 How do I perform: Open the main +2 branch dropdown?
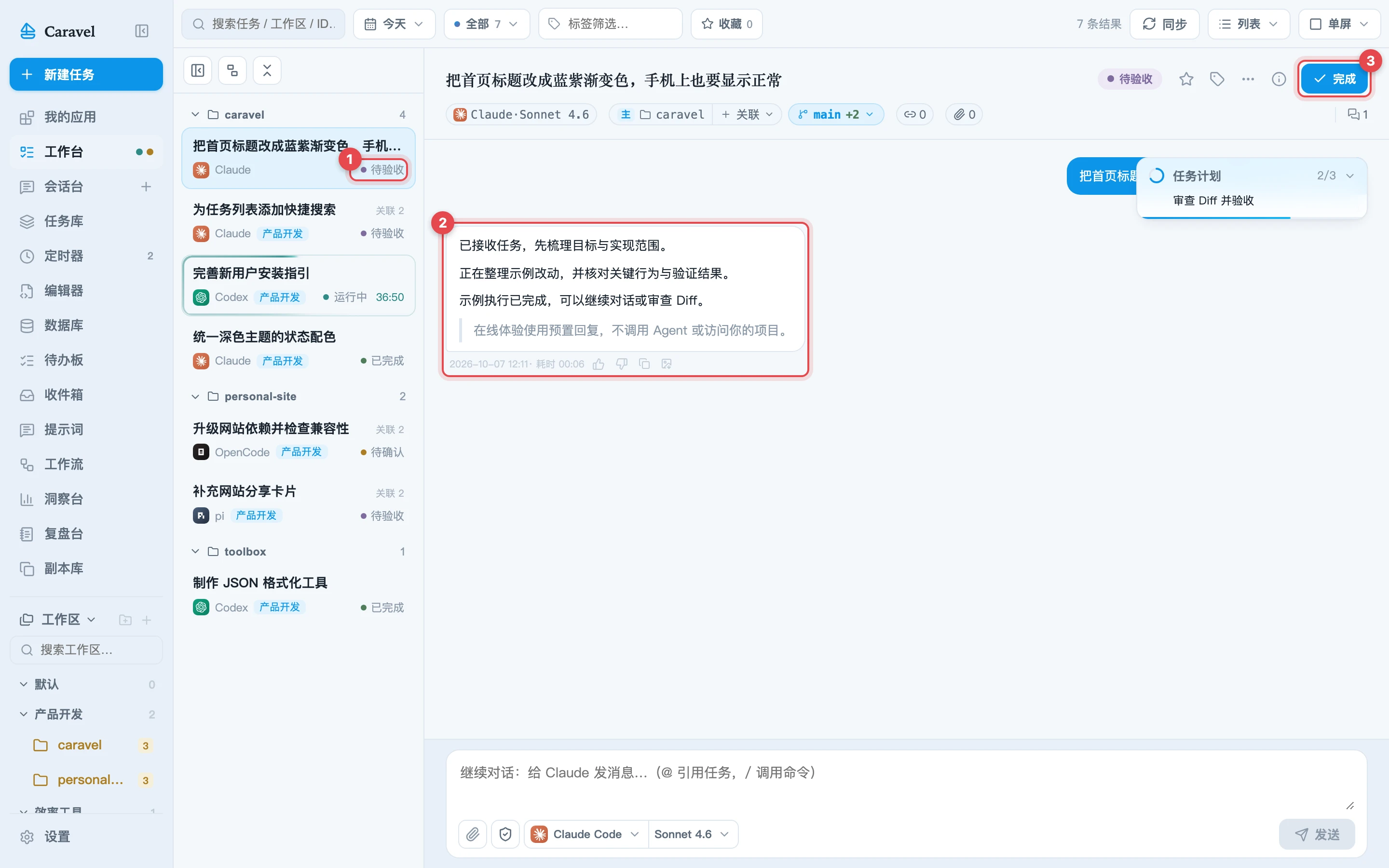836,114
